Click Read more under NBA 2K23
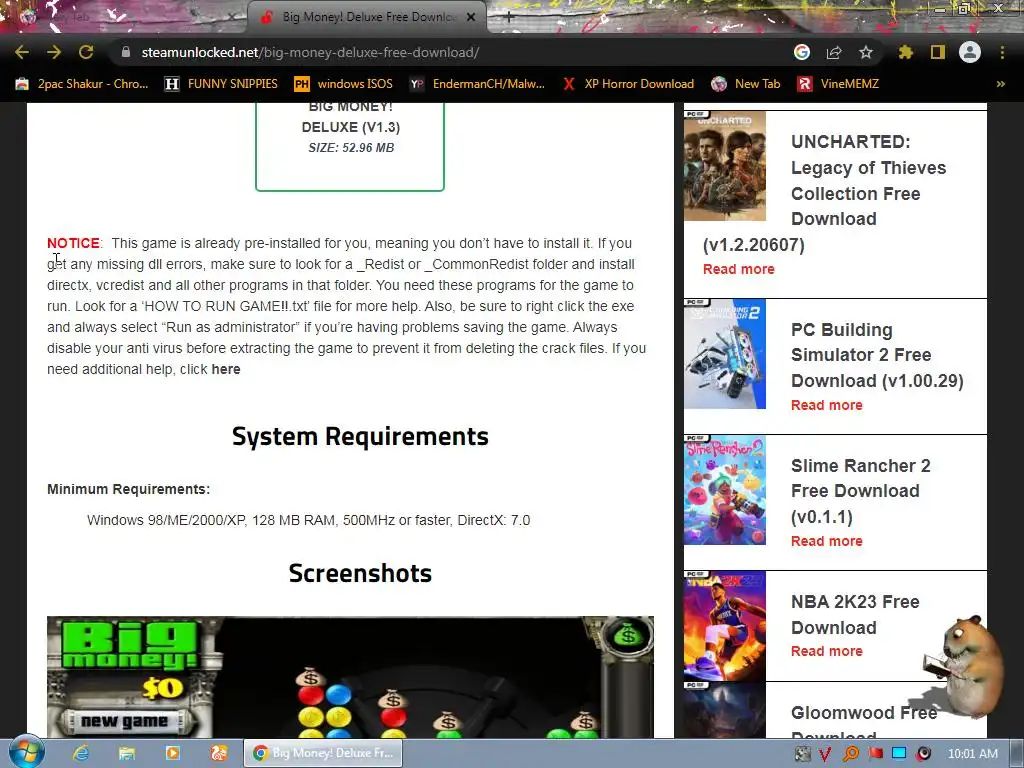 point(827,651)
